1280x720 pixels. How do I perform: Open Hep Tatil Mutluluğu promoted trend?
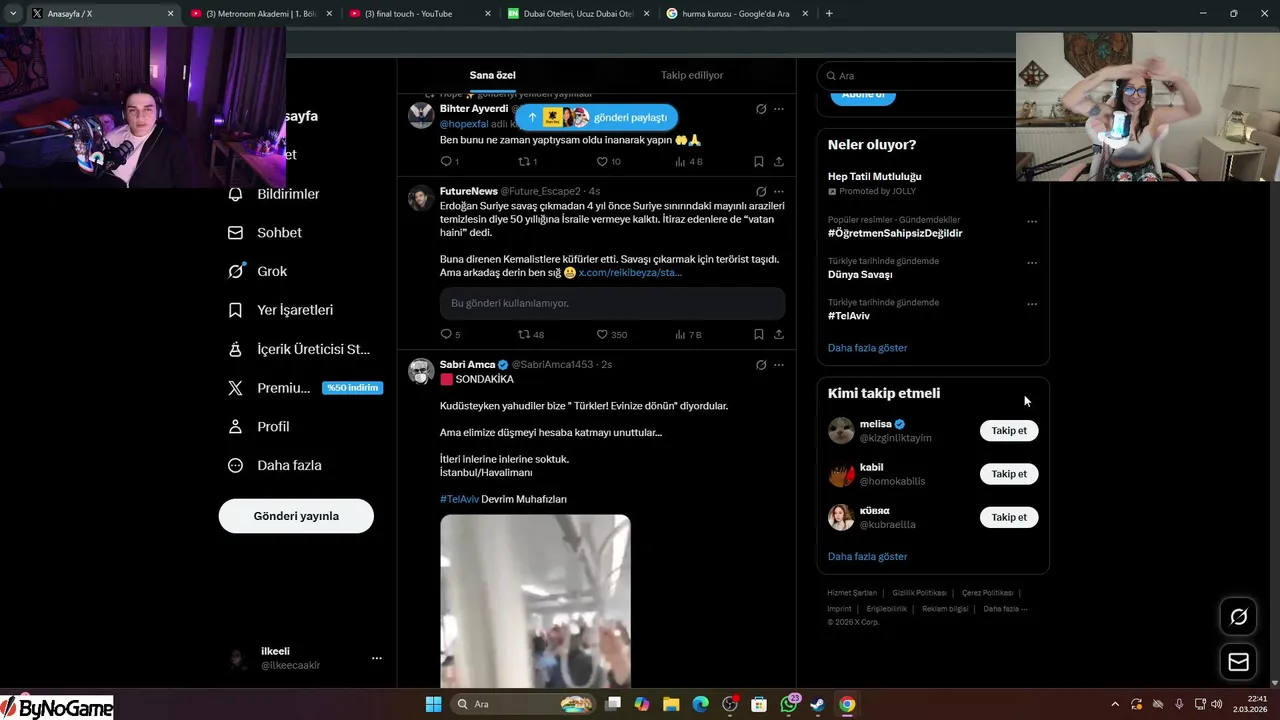874,177
